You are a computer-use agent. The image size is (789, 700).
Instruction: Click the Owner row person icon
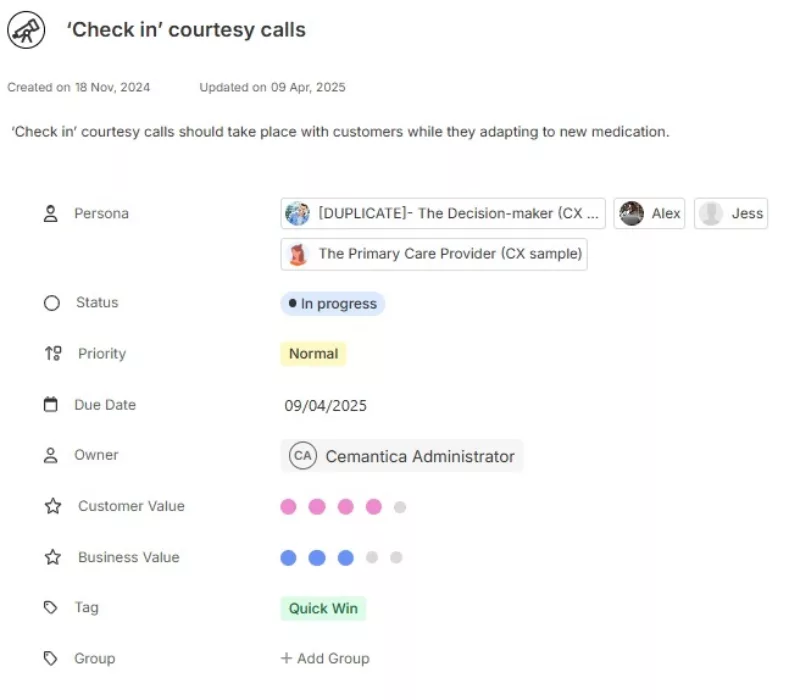click(51, 455)
